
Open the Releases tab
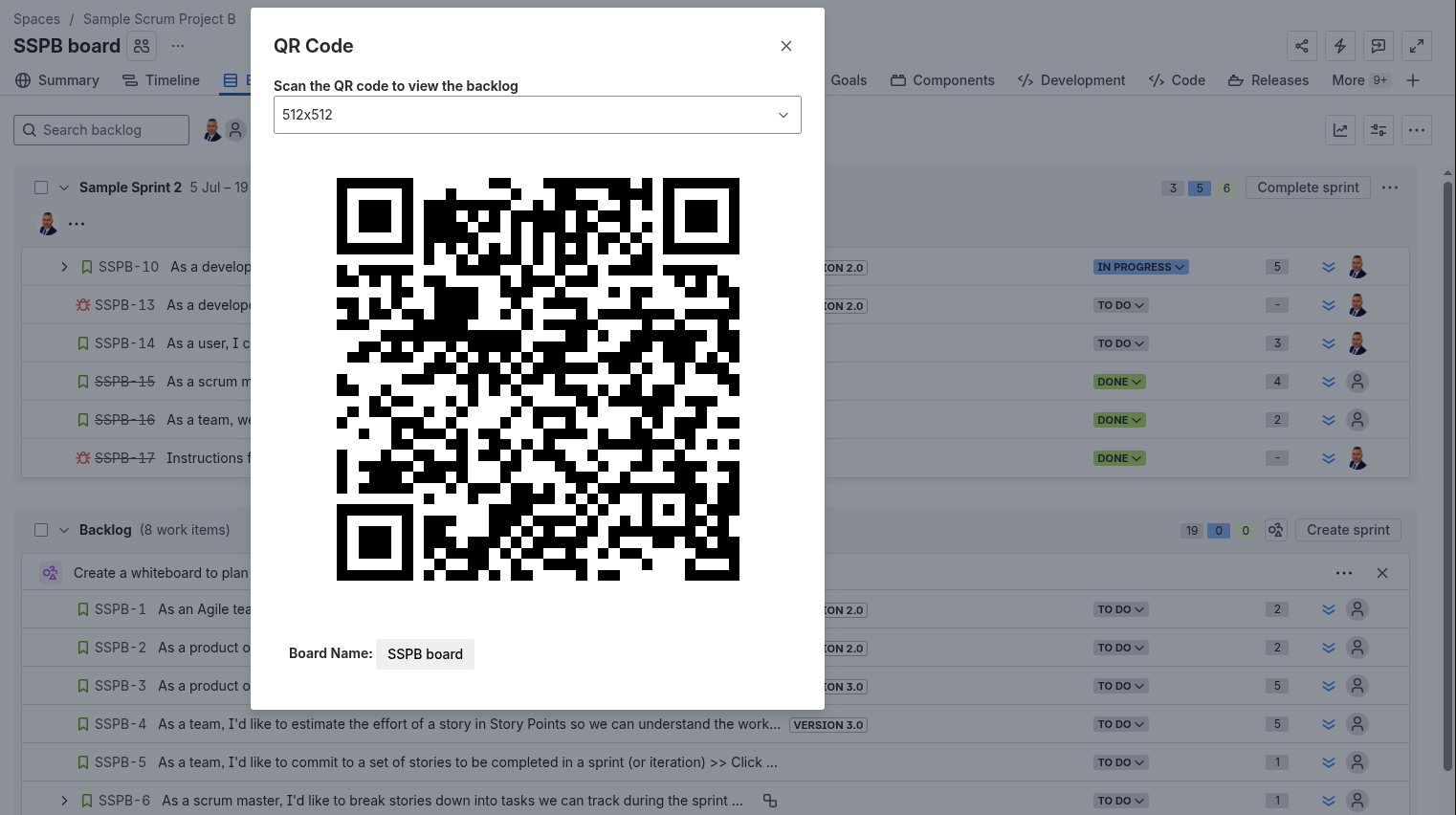tap(1268, 80)
